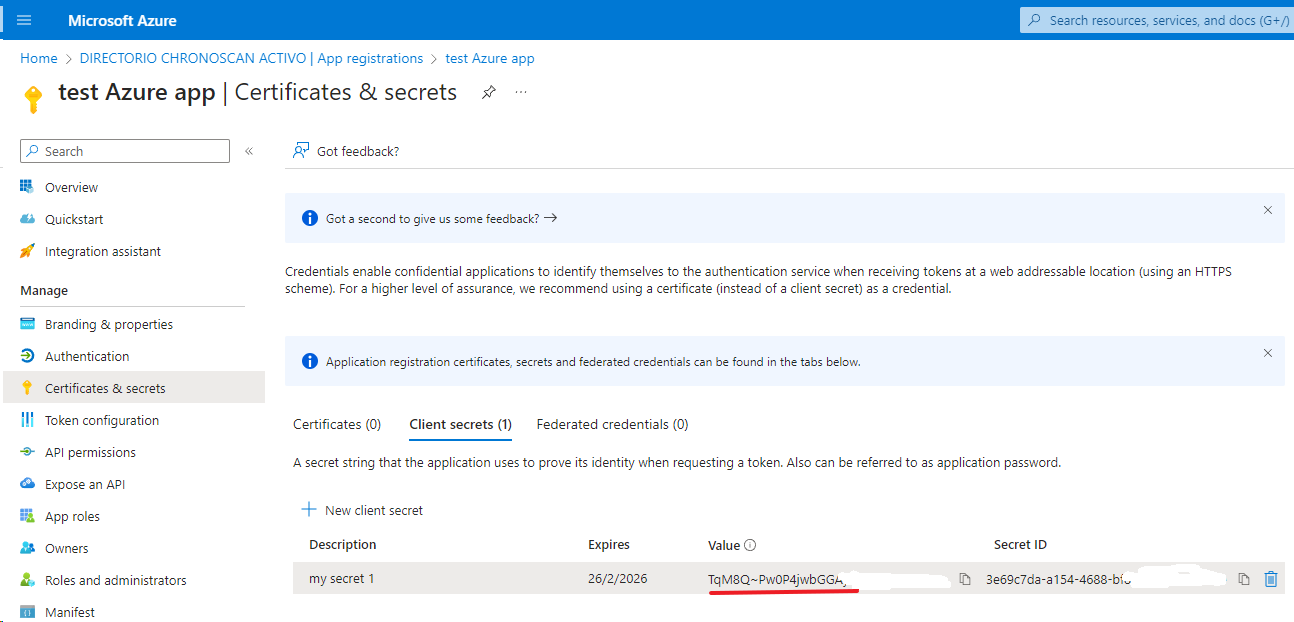Open API permissions in sidebar
Image resolution: width=1294 pixels, height=622 pixels.
point(90,452)
